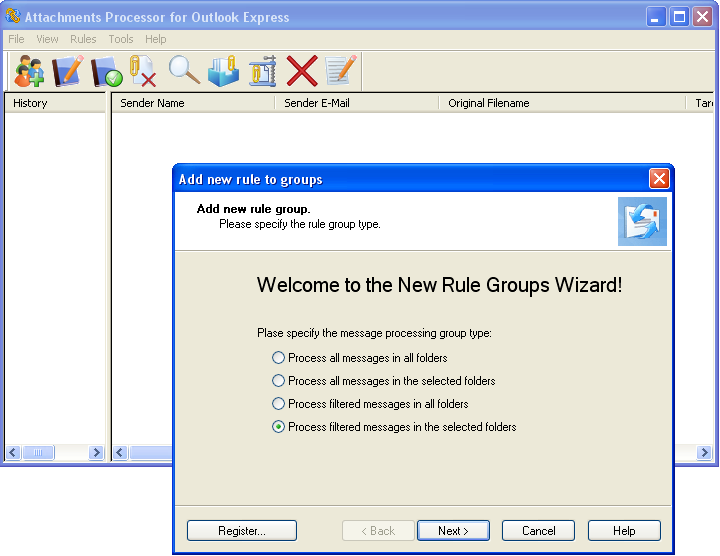Click the wizard mail envelope logo image
The height and width of the screenshot is (556, 720).
(x=642, y=221)
